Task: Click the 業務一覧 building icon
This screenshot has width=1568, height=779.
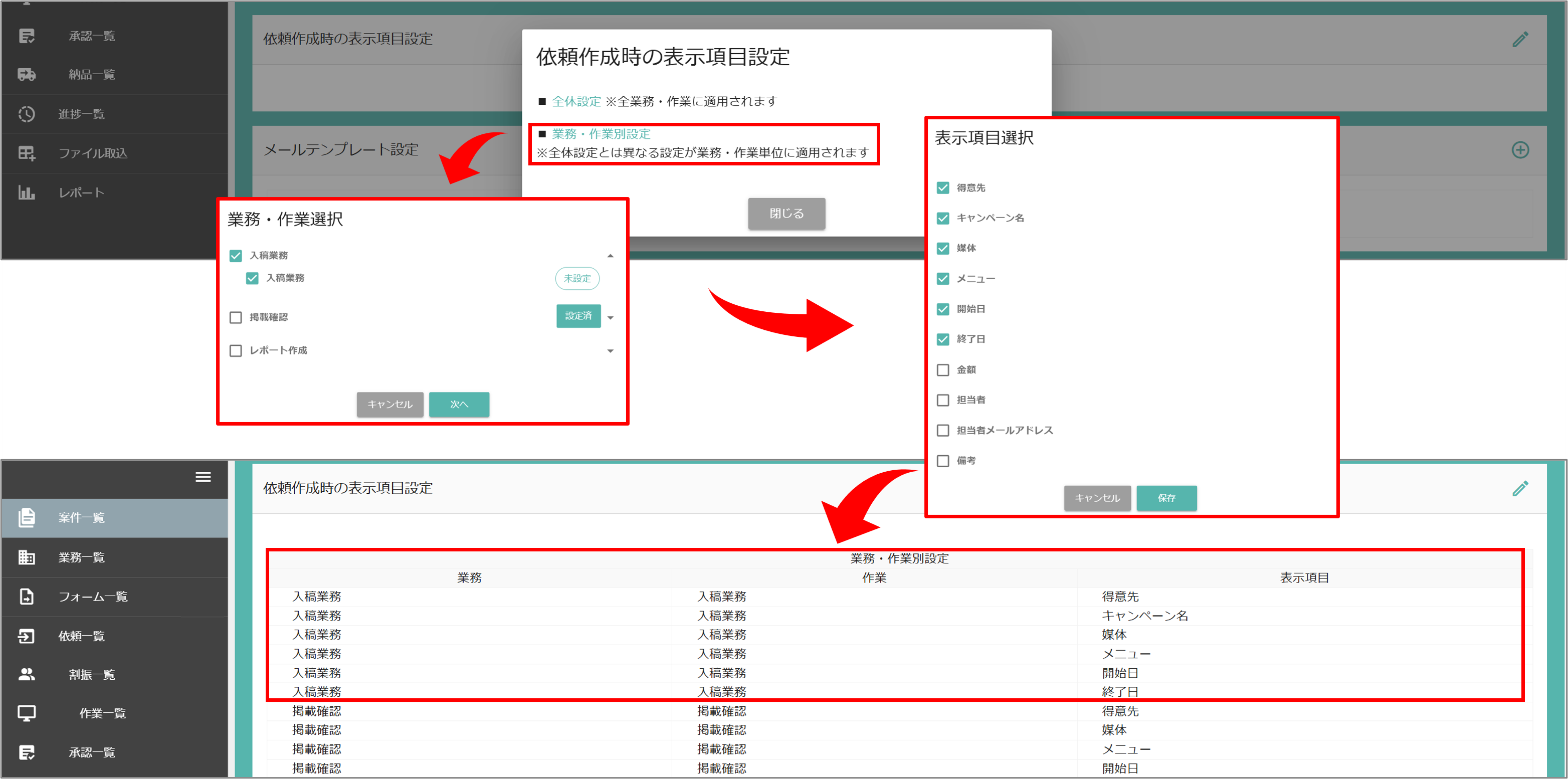Action: [x=26, y=557]
